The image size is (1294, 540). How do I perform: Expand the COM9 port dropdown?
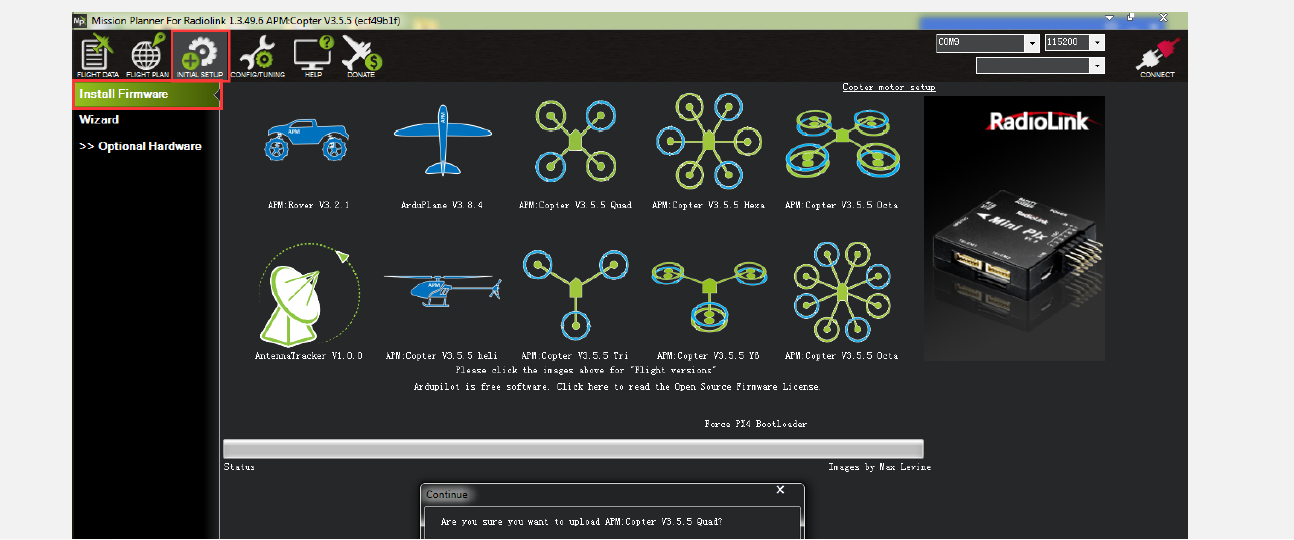click(x=1031, y=43)
